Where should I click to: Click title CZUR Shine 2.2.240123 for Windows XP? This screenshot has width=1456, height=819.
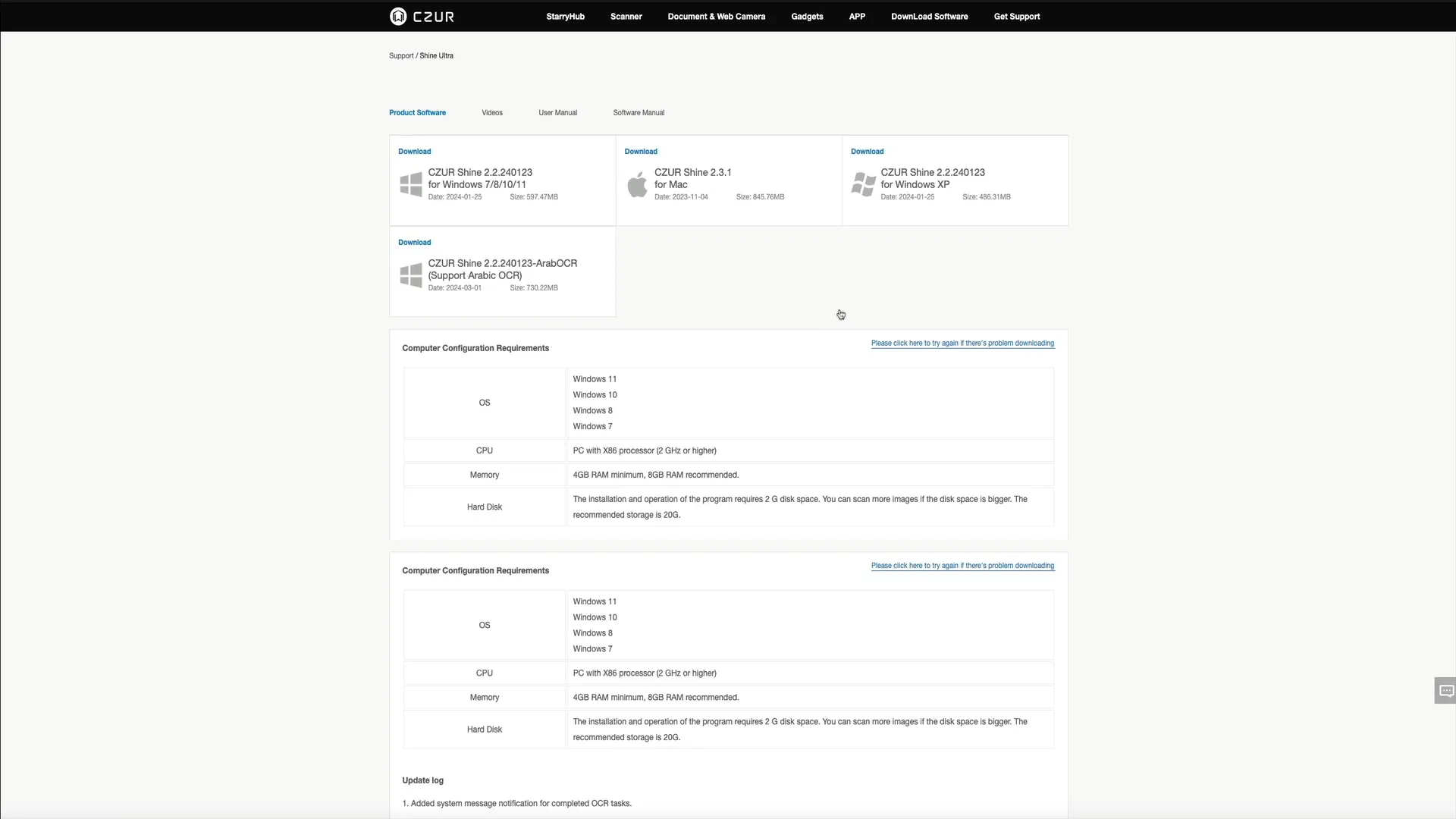point(933,178)
